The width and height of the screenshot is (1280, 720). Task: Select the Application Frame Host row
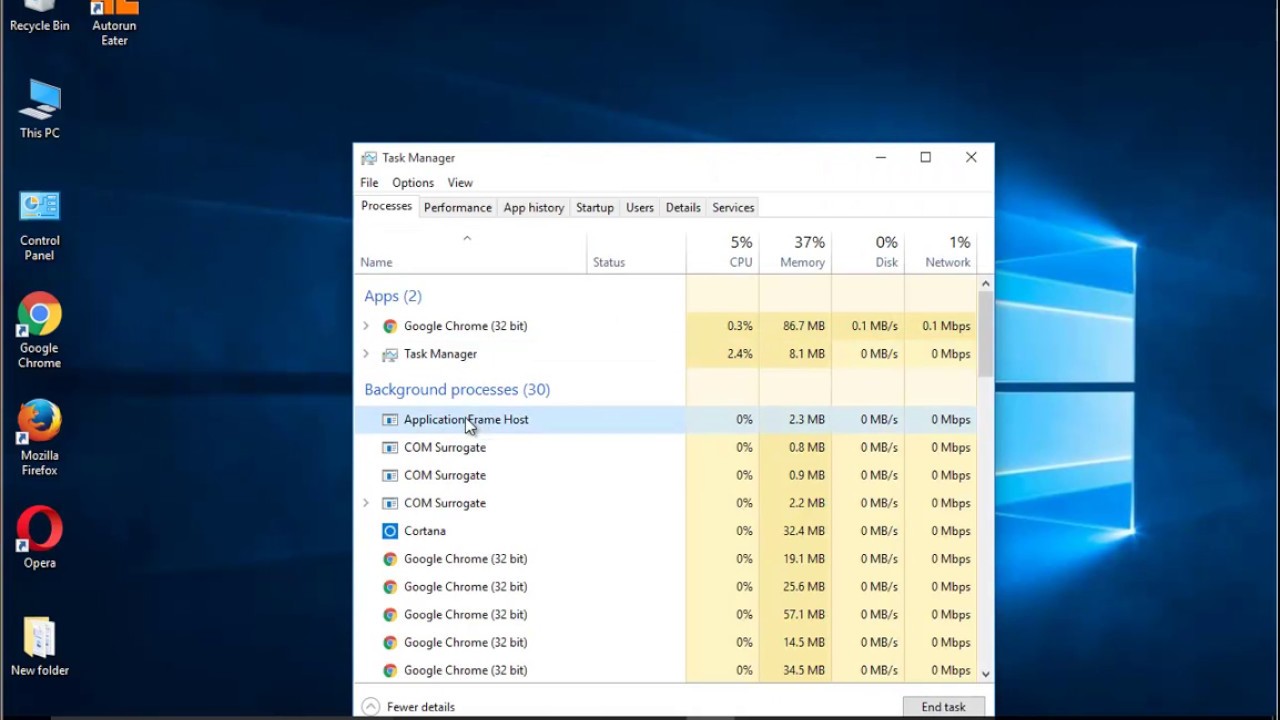click(665, 420)
